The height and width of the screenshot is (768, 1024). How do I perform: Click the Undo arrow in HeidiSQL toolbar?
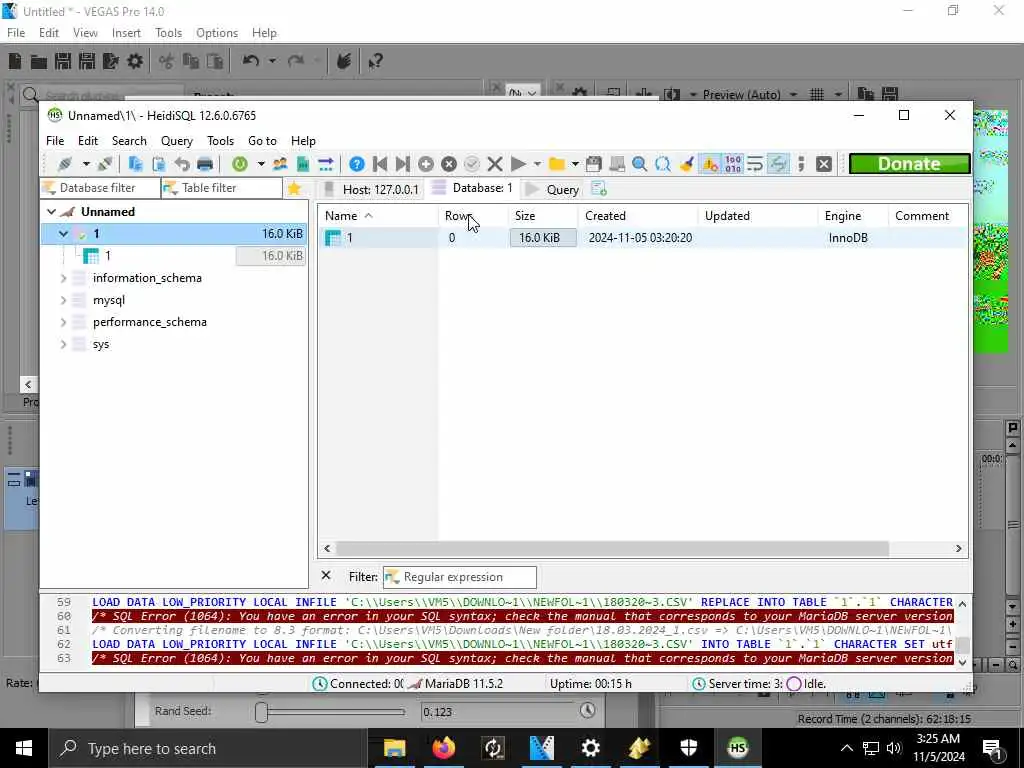(x=182, y=164)
